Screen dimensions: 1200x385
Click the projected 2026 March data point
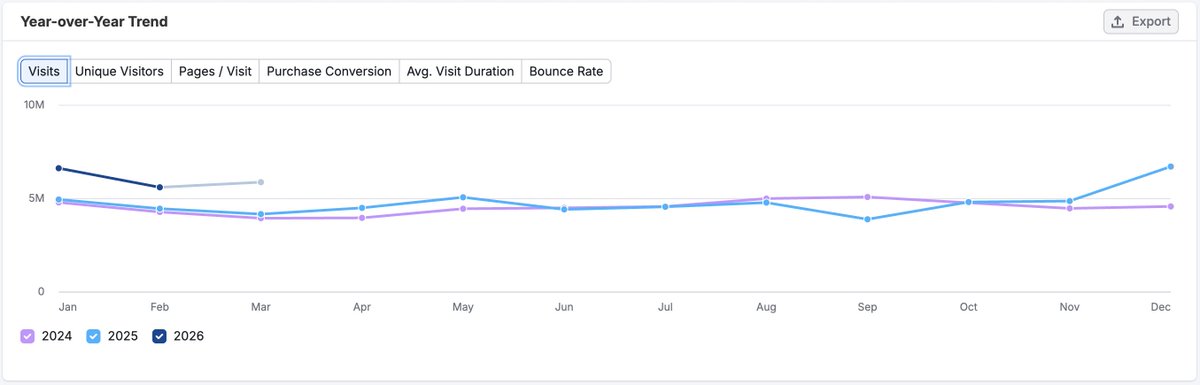[261, 182]
